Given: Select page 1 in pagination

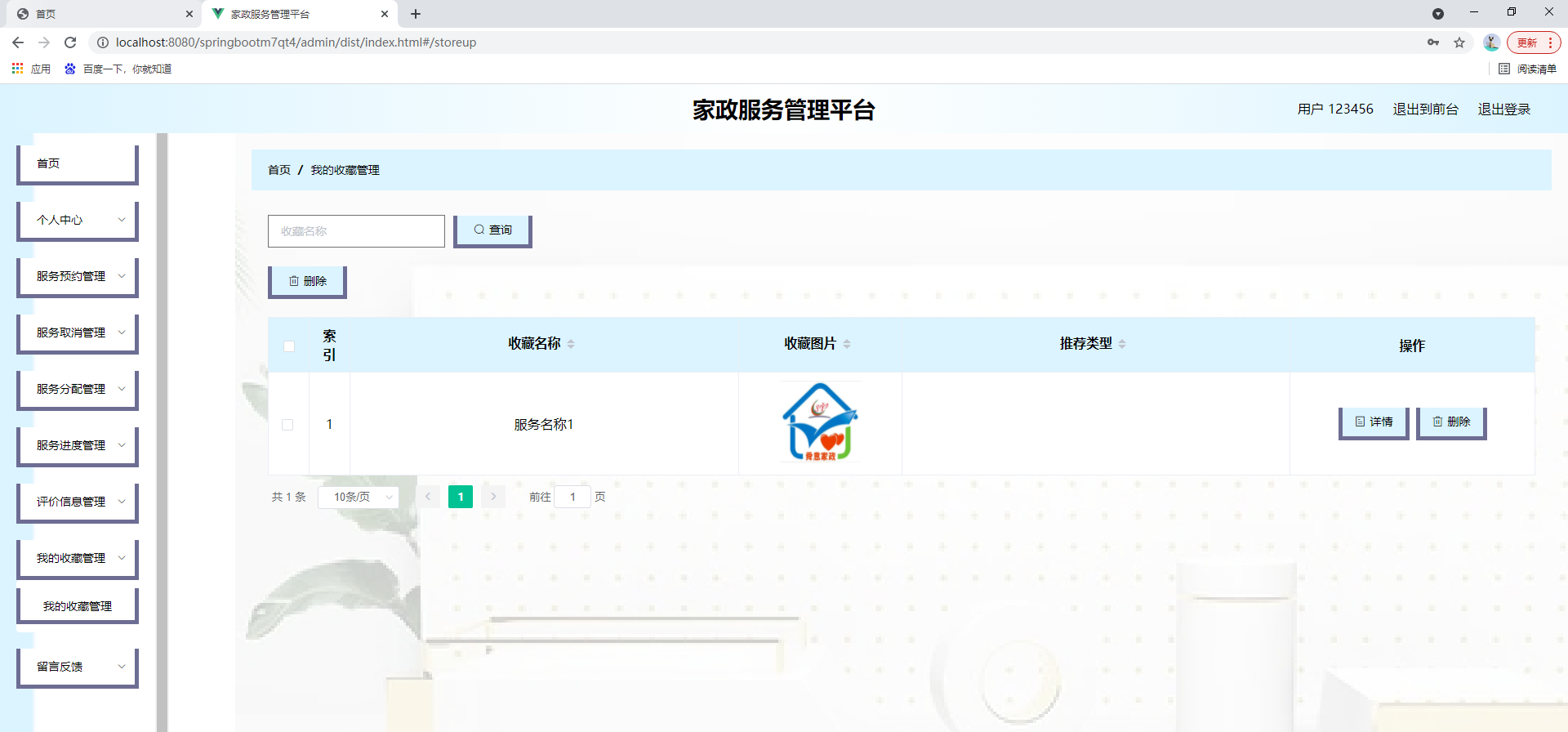Looking at the screenshot, I should click(x=461, y=497).
